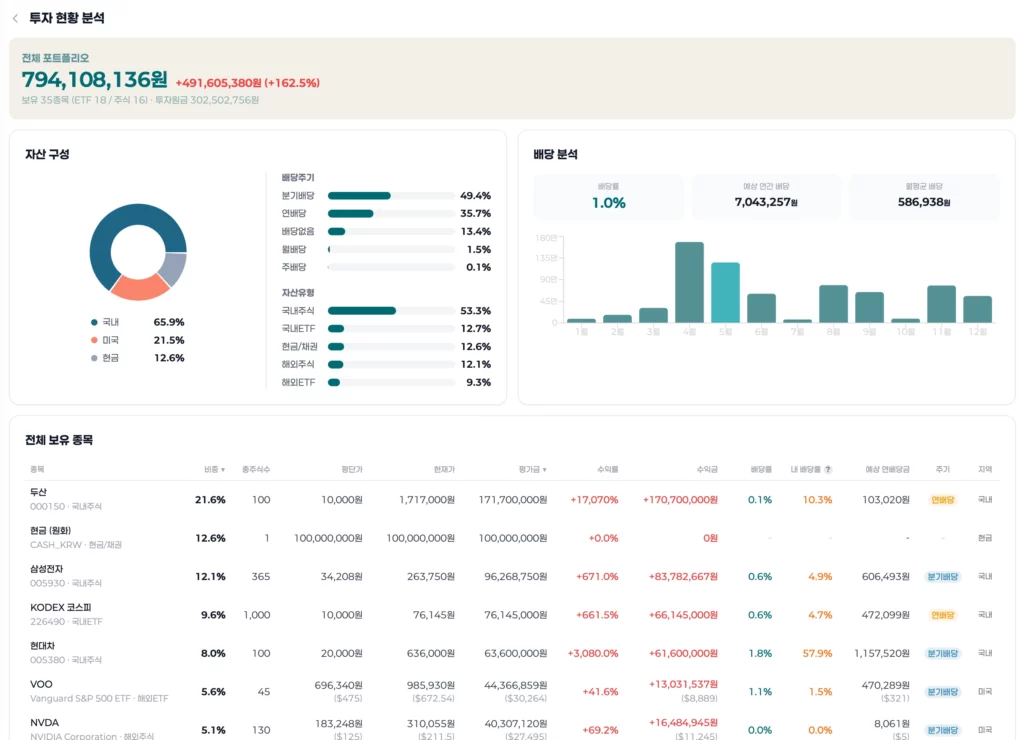Image resolution: width=1024 pixels, height=740 pixels.
Task: Select the highlighted May dividend bar
Action: tap(725, 293)
